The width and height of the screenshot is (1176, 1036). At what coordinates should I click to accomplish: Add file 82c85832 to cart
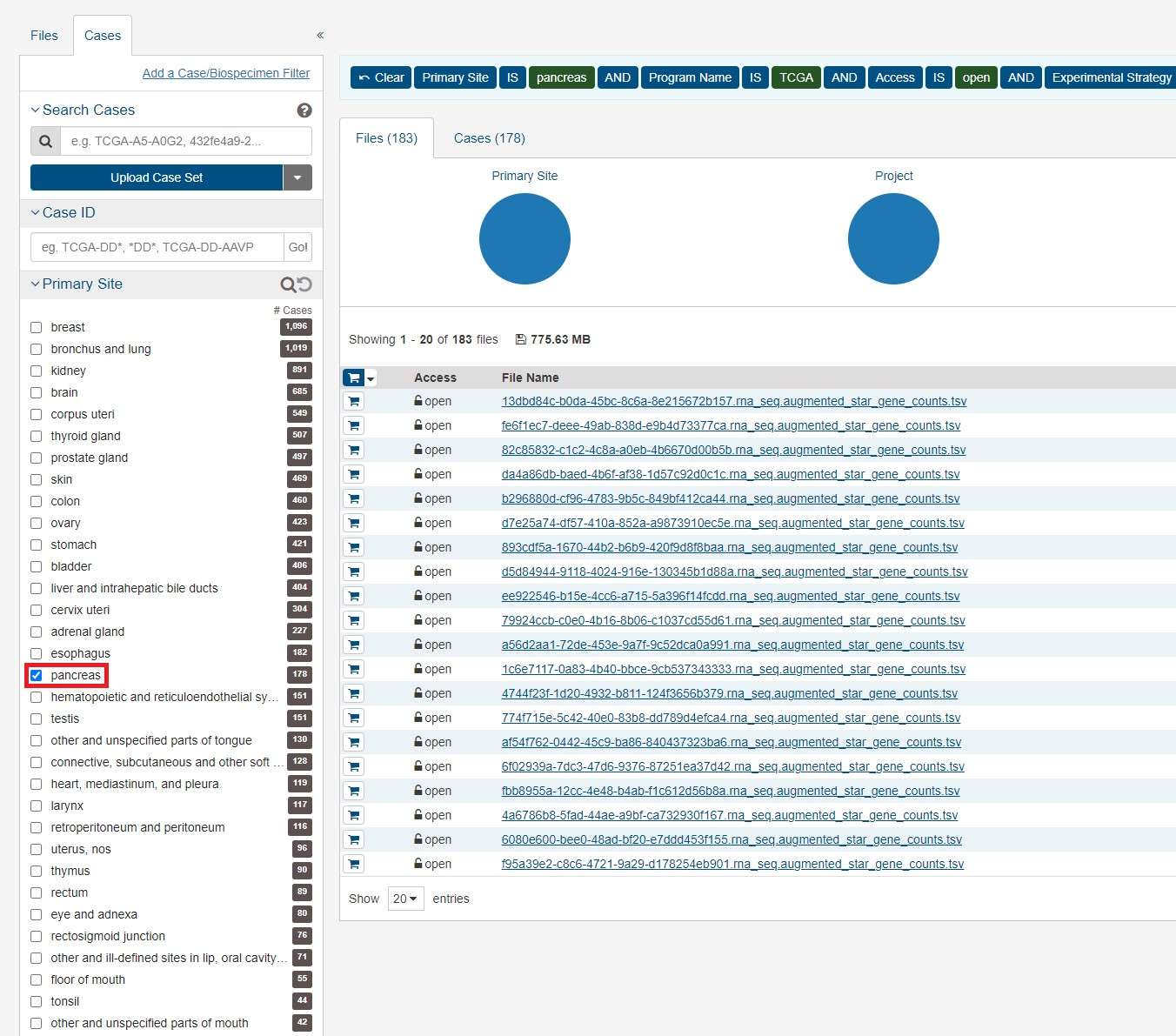[x=353, y=450]
